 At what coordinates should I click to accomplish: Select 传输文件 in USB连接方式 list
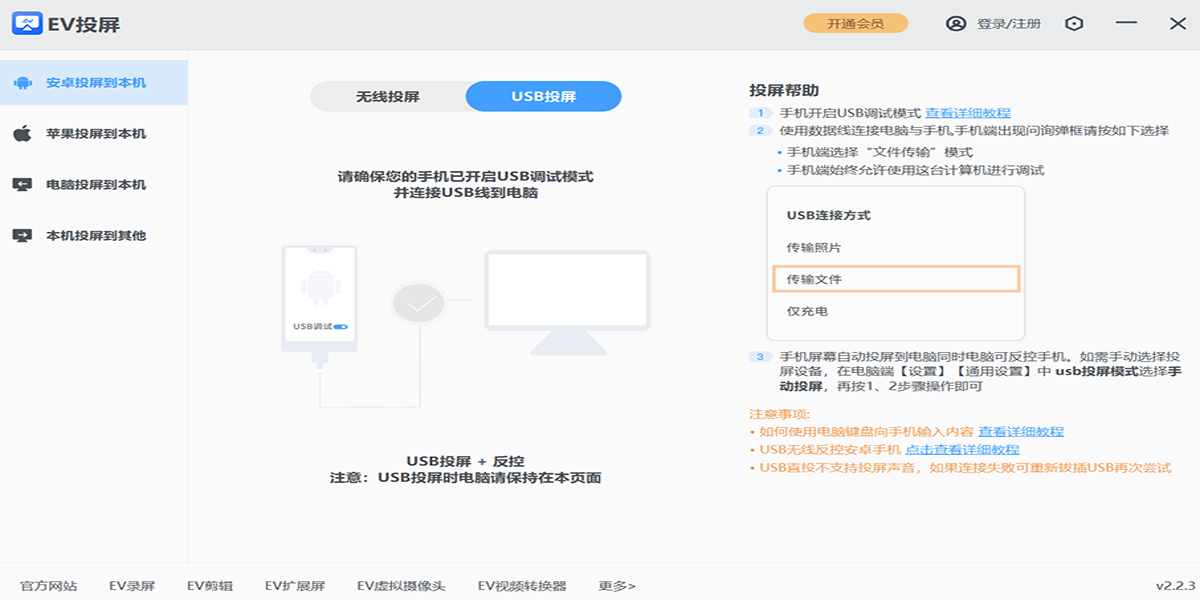(x=896, y=279)
